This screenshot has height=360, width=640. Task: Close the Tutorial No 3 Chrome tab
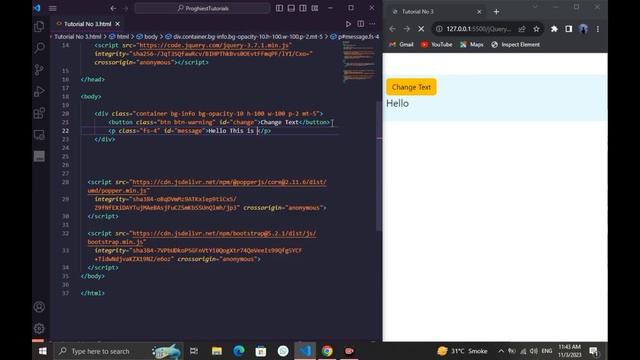479,12
